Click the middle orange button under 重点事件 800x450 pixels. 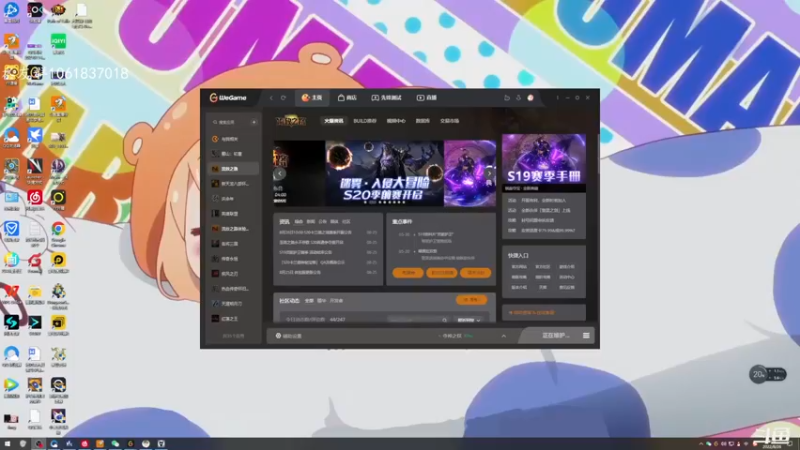[x=442, y=273]
